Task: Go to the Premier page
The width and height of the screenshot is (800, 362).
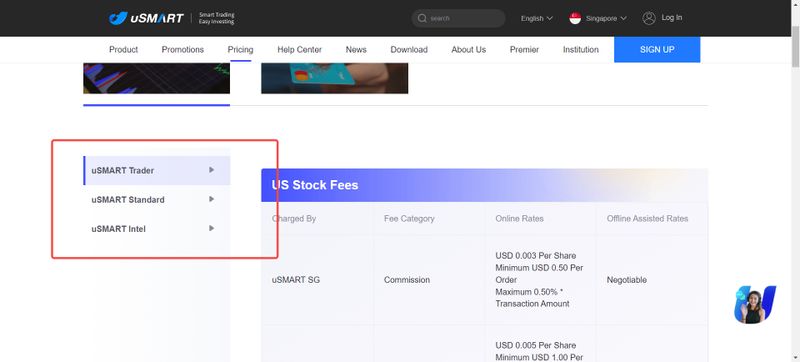Action: (524, 49)
